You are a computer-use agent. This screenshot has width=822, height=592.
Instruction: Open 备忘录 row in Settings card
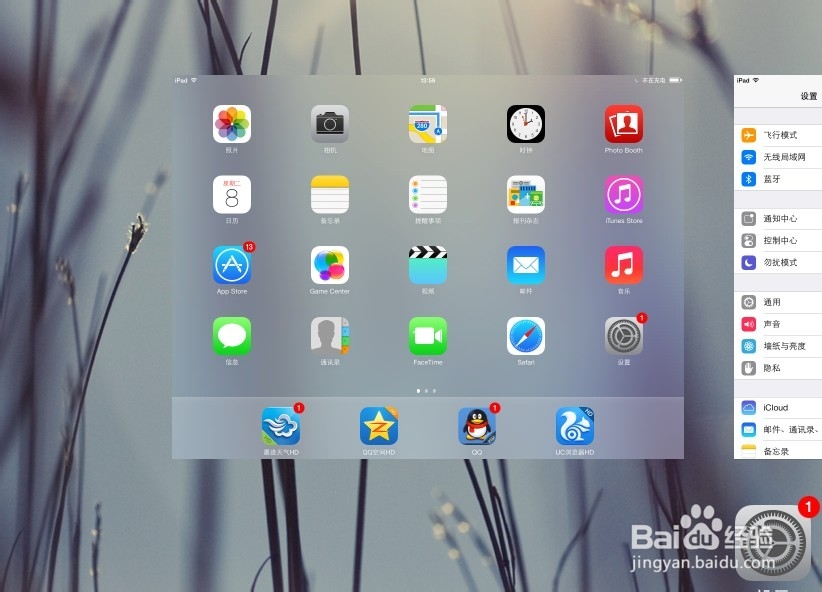[778, 450]
